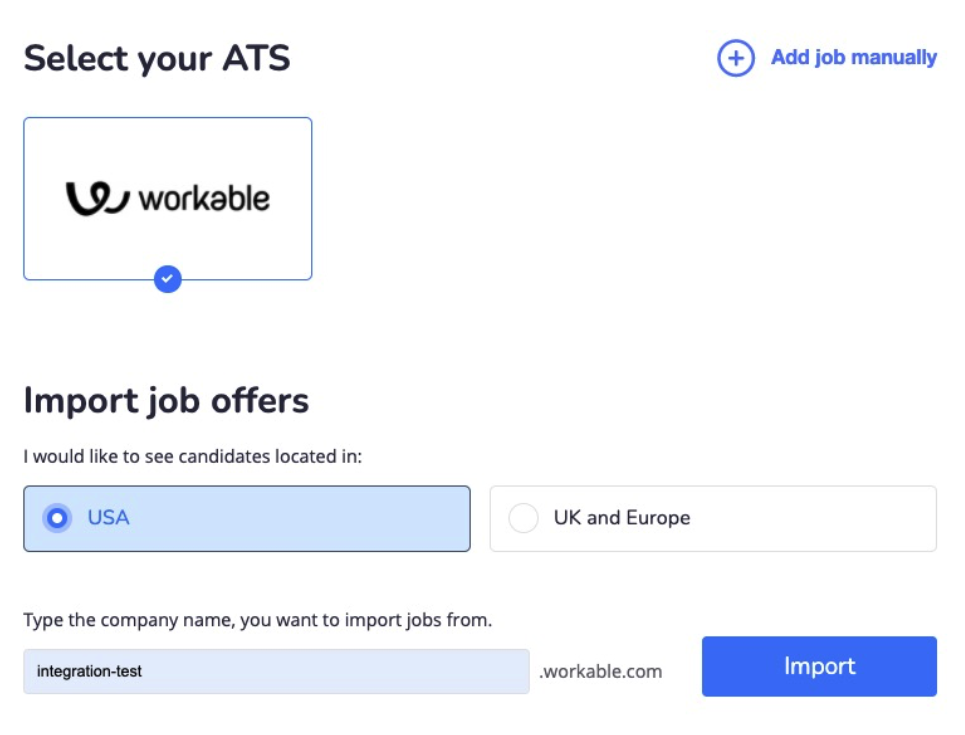The width and height of the screenshot is (965, 735).
Task: Click the blue checkmark badge on Workable card
Action: (168, 279)
